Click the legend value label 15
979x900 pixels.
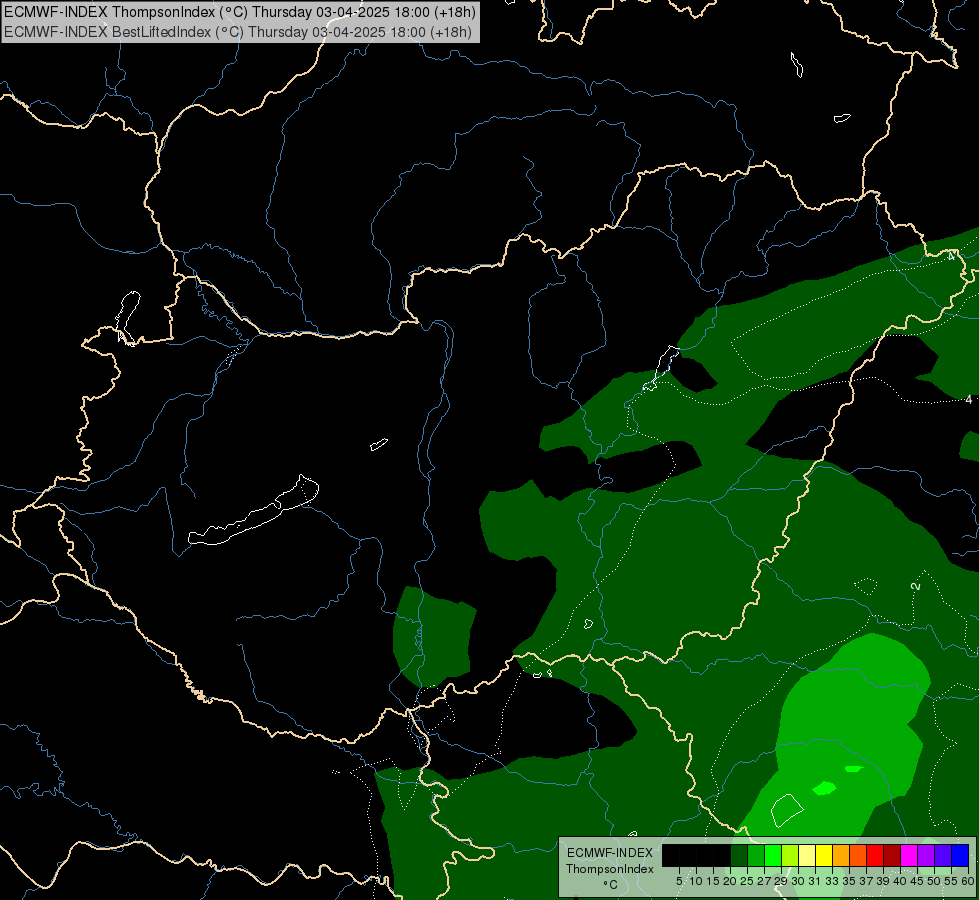713,881
